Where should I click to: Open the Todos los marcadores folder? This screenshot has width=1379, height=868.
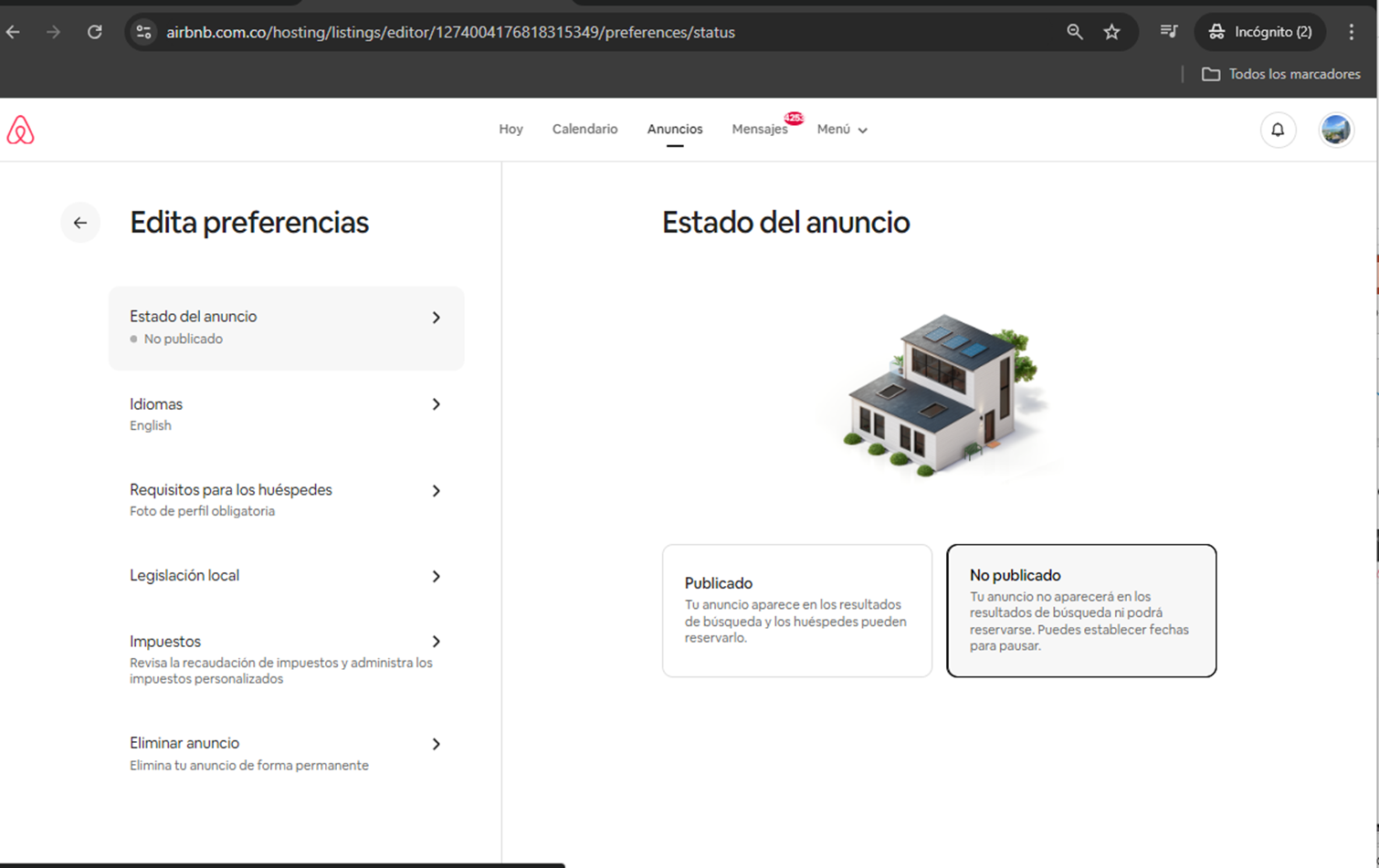pyautogui.click(x=1281, y=74)
